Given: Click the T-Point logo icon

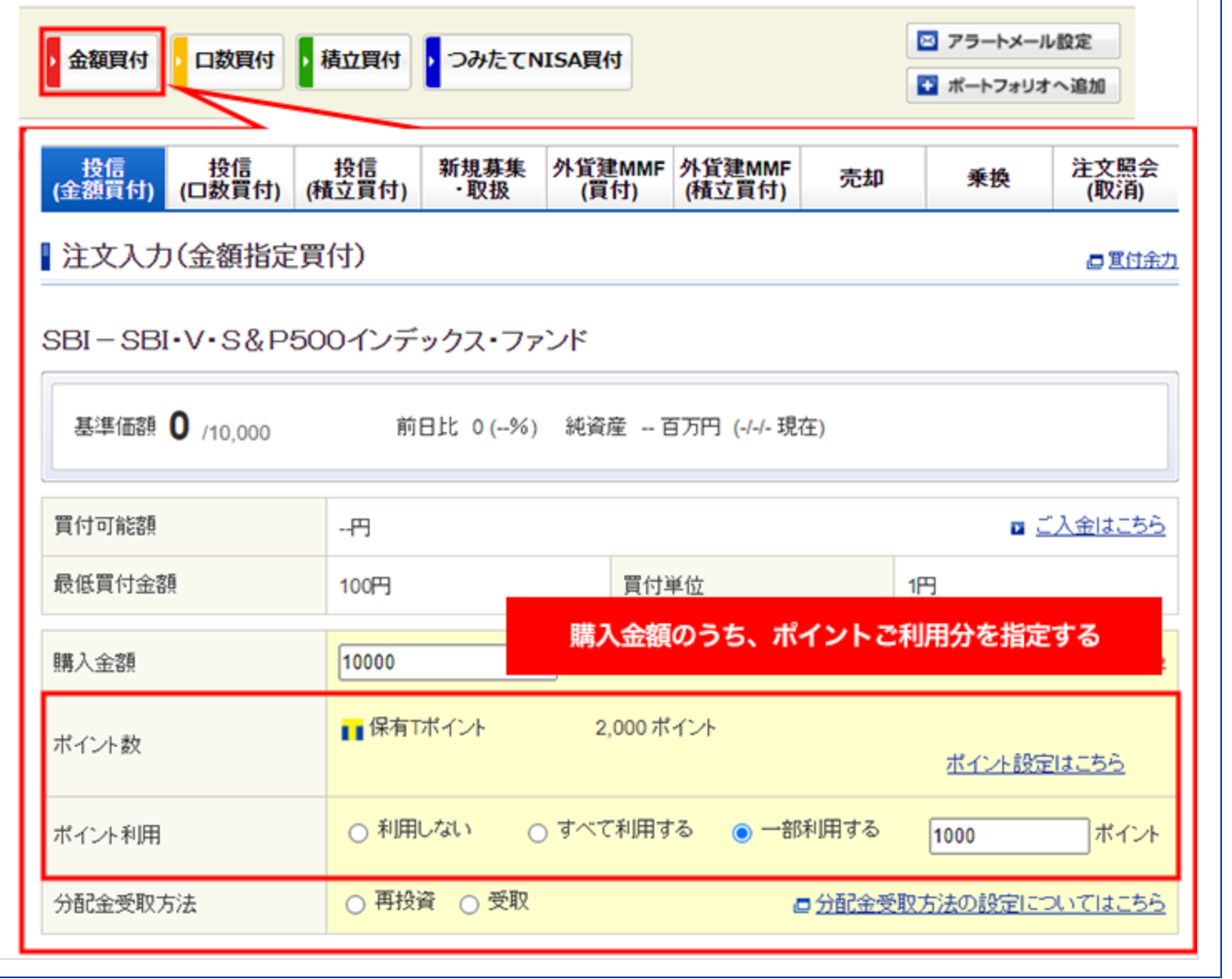Looking at the screenshot, I should pos(352,730).
